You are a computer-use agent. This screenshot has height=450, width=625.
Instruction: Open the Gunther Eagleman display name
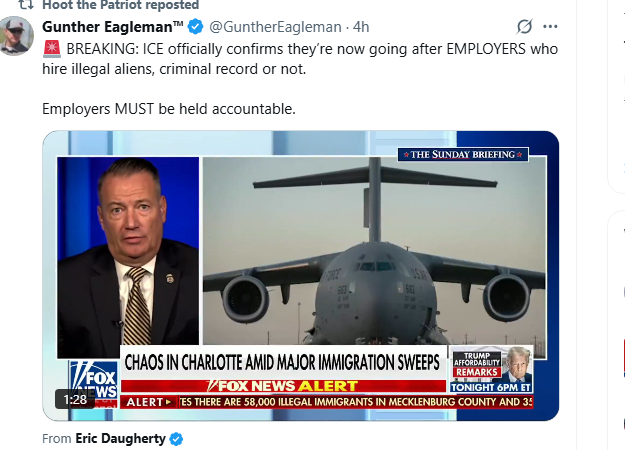point(112,26)
